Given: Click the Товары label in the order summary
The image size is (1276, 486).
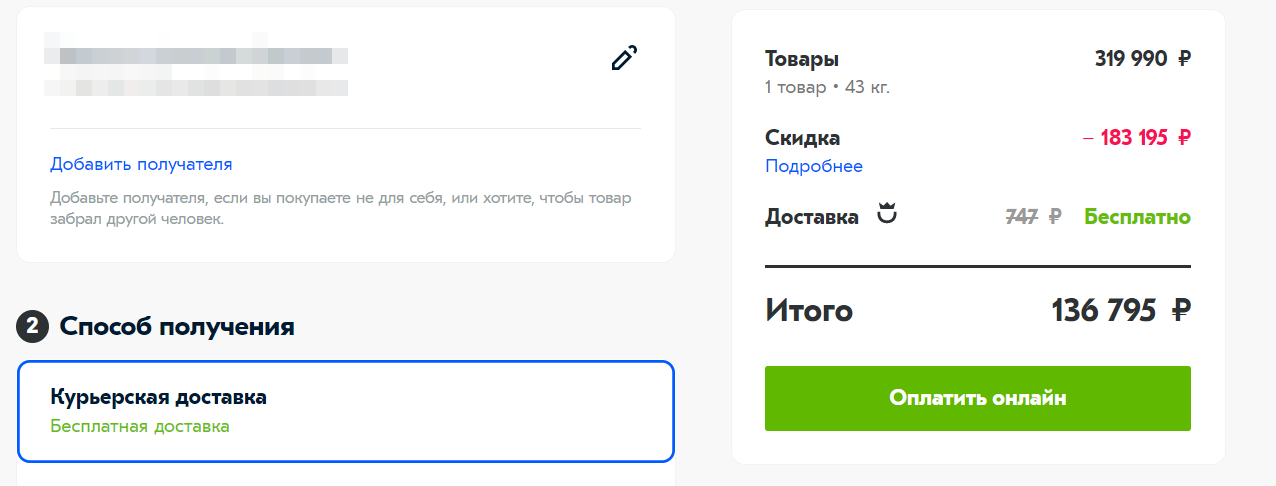Looking at the screenshot, I should coord(801,59).
